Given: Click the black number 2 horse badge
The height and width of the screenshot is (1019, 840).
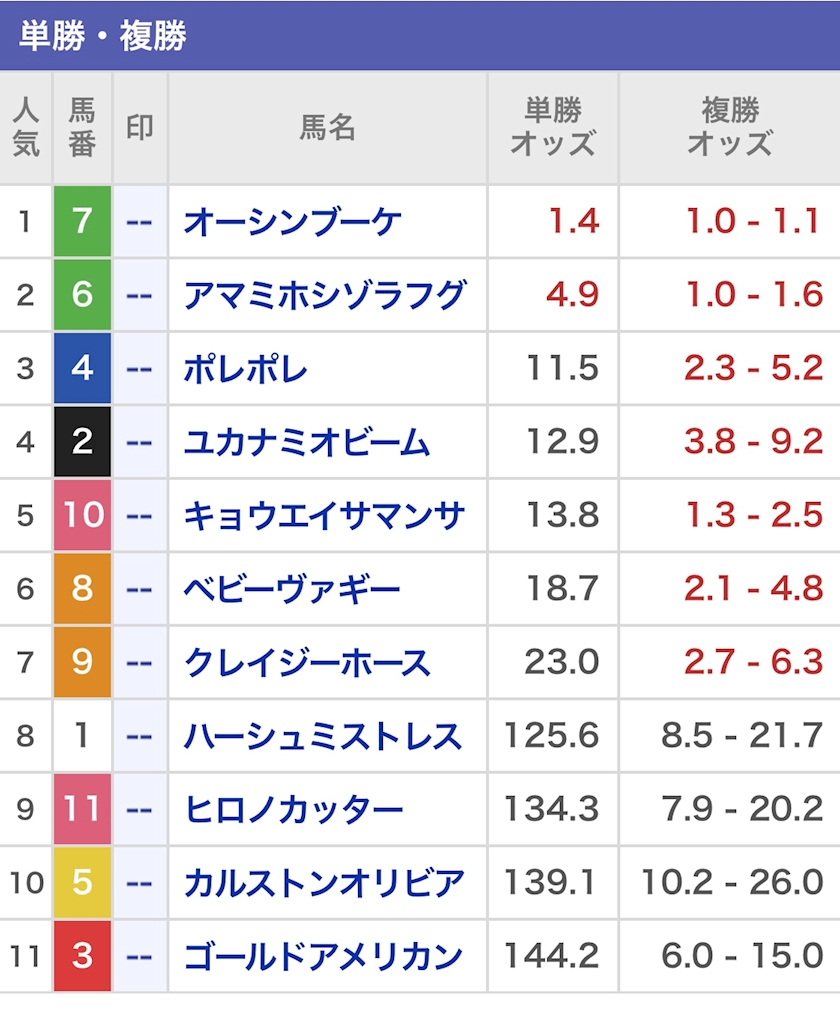Looking at the screenshot, I should 82,441.
